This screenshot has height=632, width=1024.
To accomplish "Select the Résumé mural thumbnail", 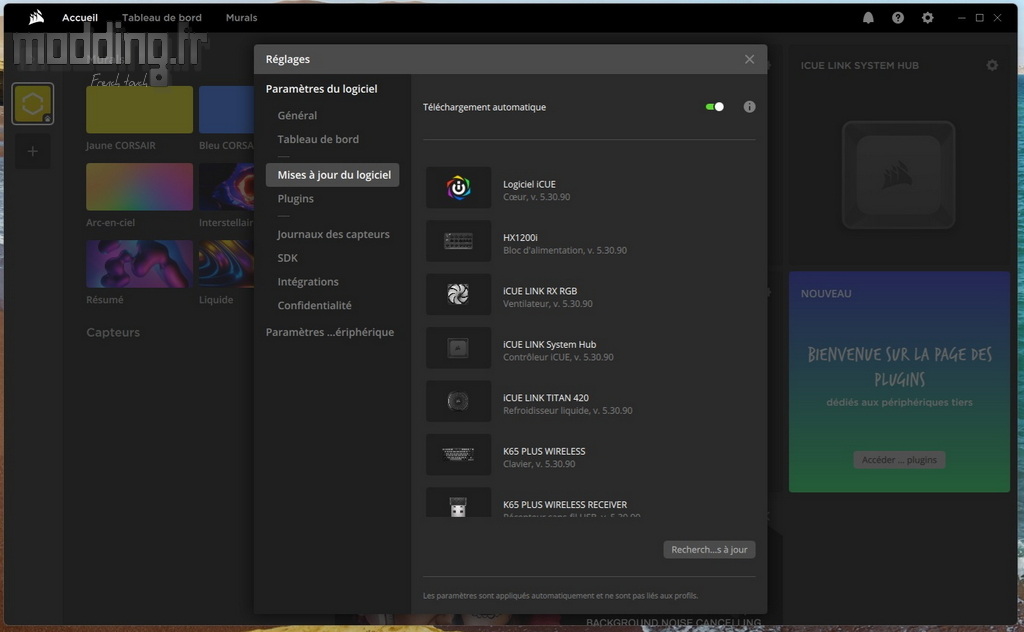I will [x=139, y=264].
